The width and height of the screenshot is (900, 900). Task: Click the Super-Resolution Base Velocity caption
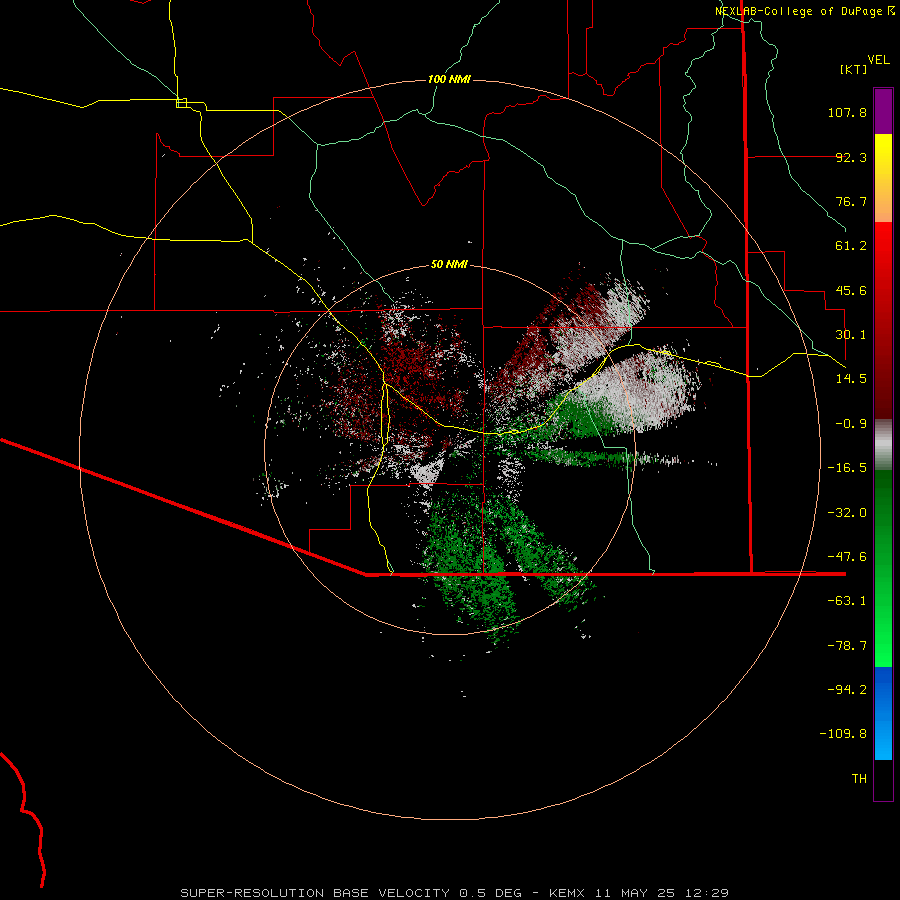[x=454, y=893]
